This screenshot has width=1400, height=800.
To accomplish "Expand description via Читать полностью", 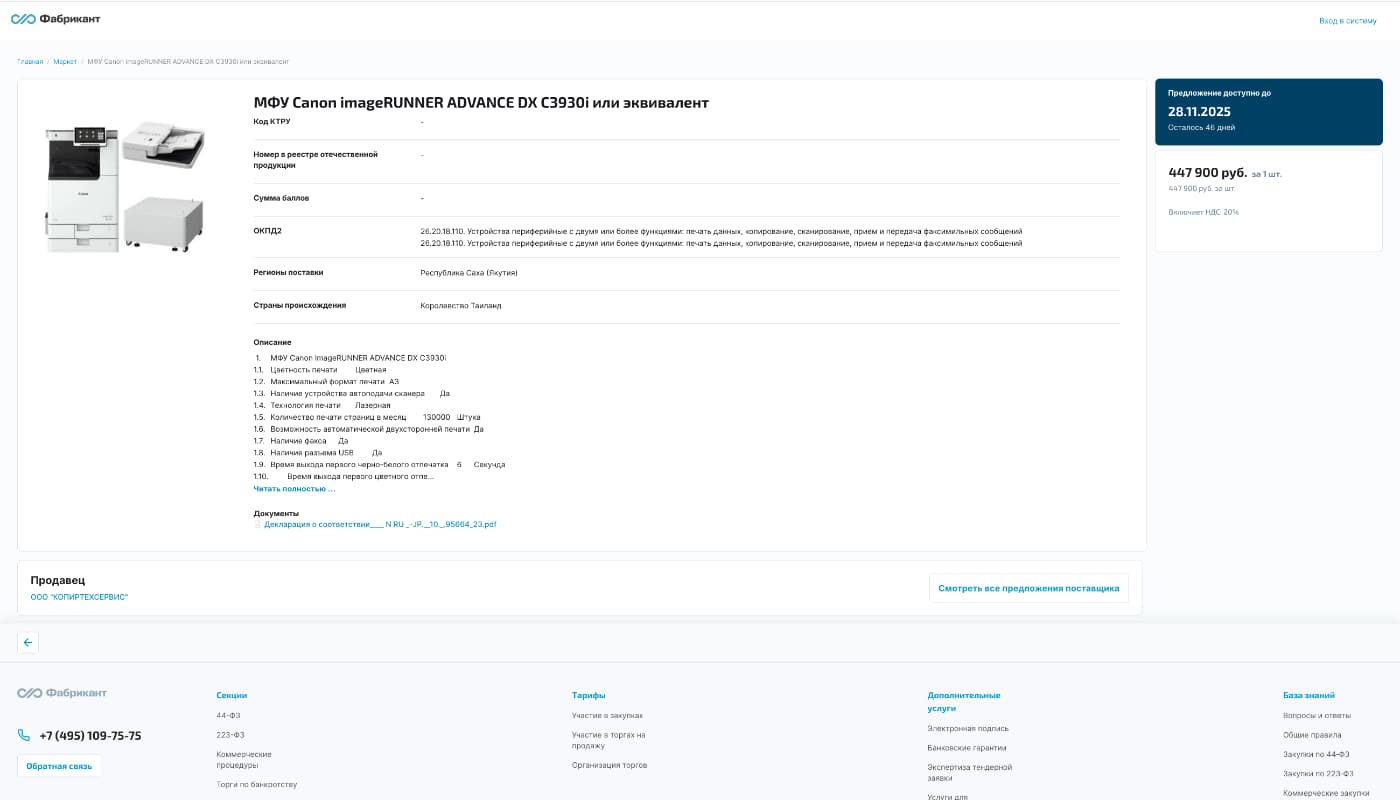I will click(x=294, y=489).
